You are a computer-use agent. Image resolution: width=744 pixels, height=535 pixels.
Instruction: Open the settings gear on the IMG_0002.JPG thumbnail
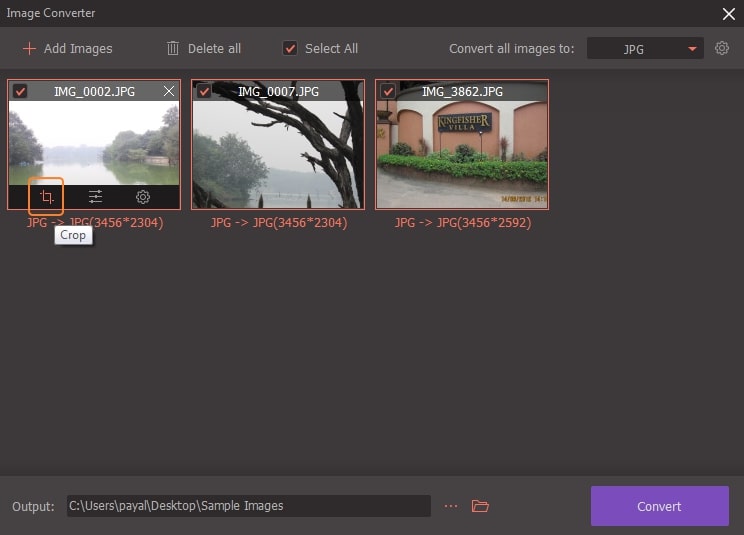[x=143, y=197]
